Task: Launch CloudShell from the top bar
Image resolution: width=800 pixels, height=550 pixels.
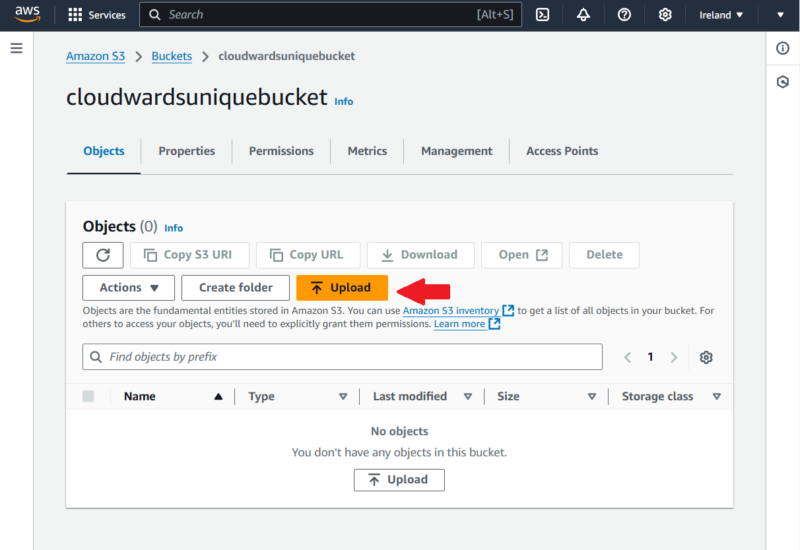Action: [542, 15]
